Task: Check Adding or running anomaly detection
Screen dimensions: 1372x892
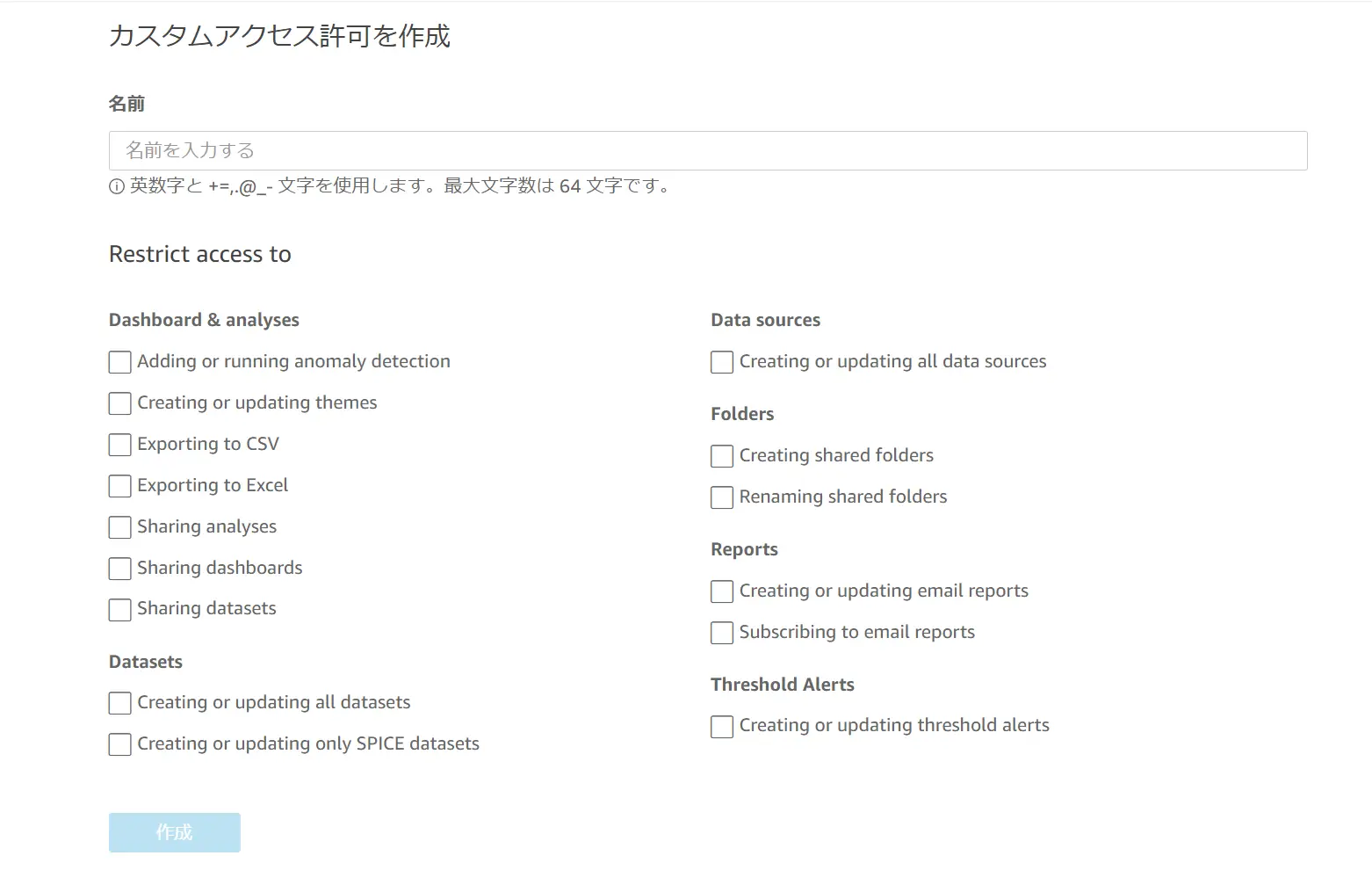Action: [x=120, y=362]
